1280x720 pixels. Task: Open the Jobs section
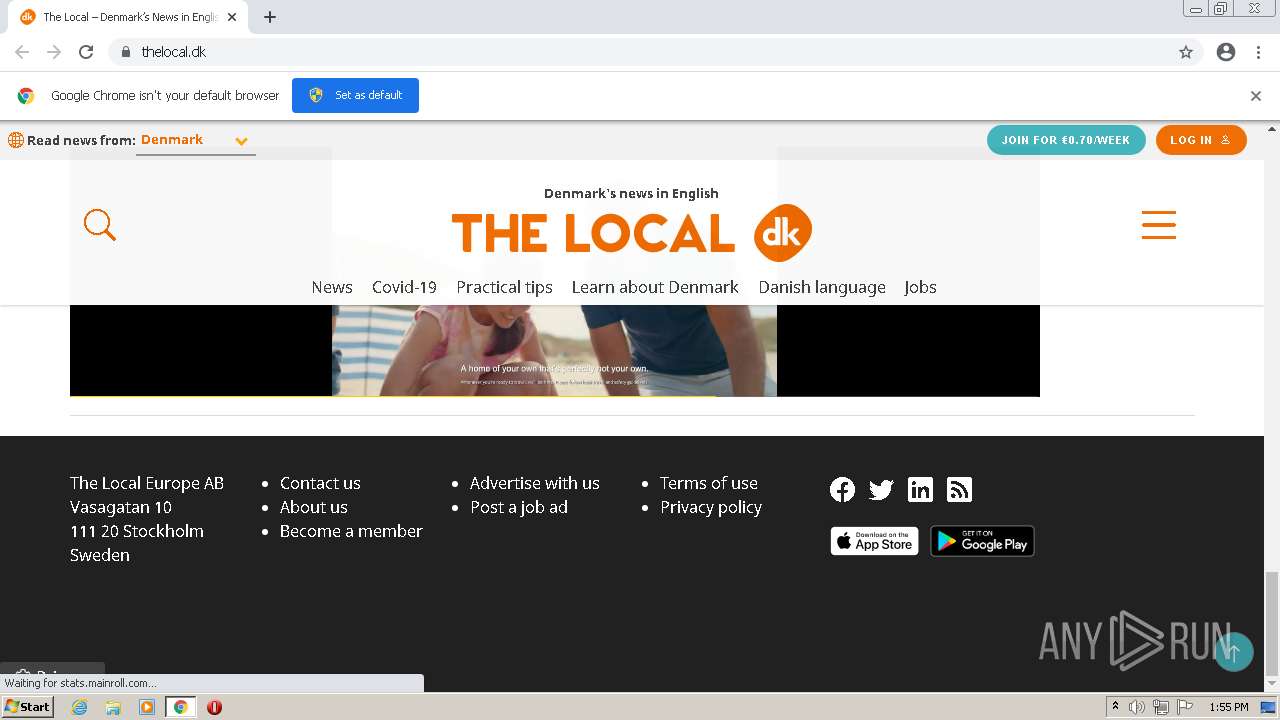[920, 287]
